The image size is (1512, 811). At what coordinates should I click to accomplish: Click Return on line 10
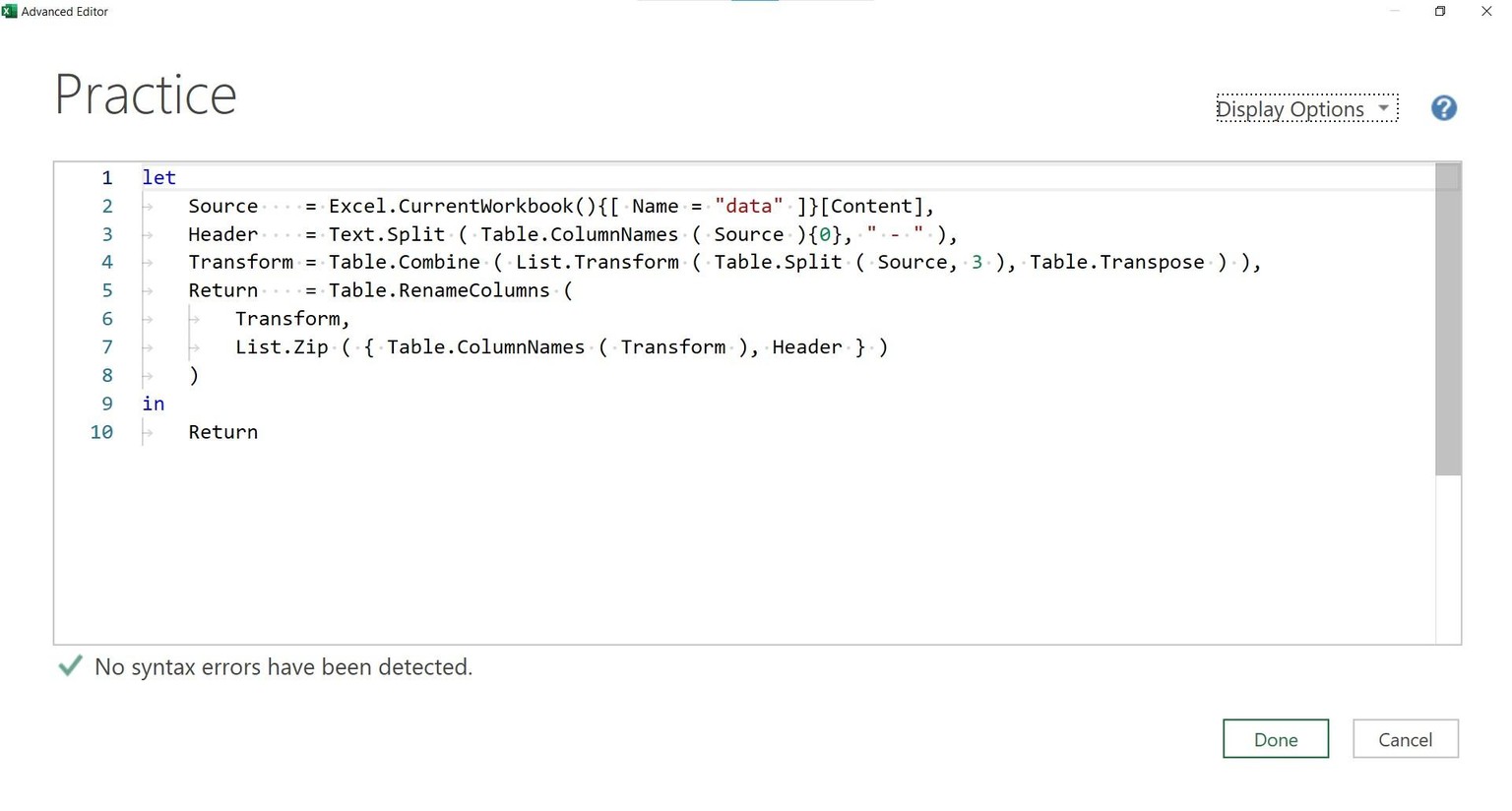(x=223, y=432)
